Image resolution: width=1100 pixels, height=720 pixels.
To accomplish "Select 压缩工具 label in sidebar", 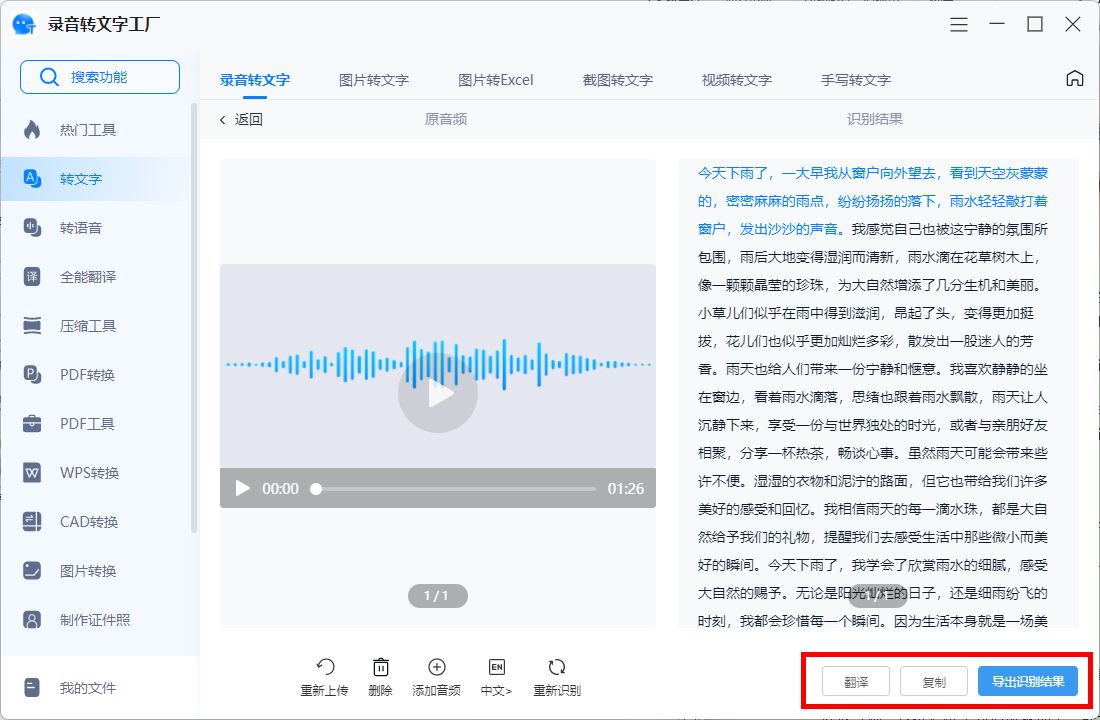I will (x=88, y=326).
